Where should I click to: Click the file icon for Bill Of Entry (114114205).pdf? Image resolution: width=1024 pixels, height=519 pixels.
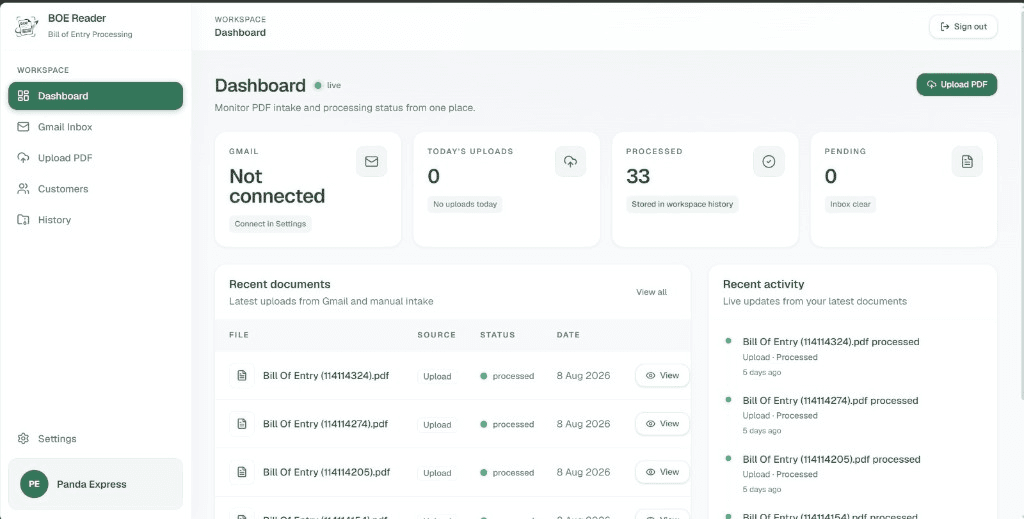click(242, 472)
